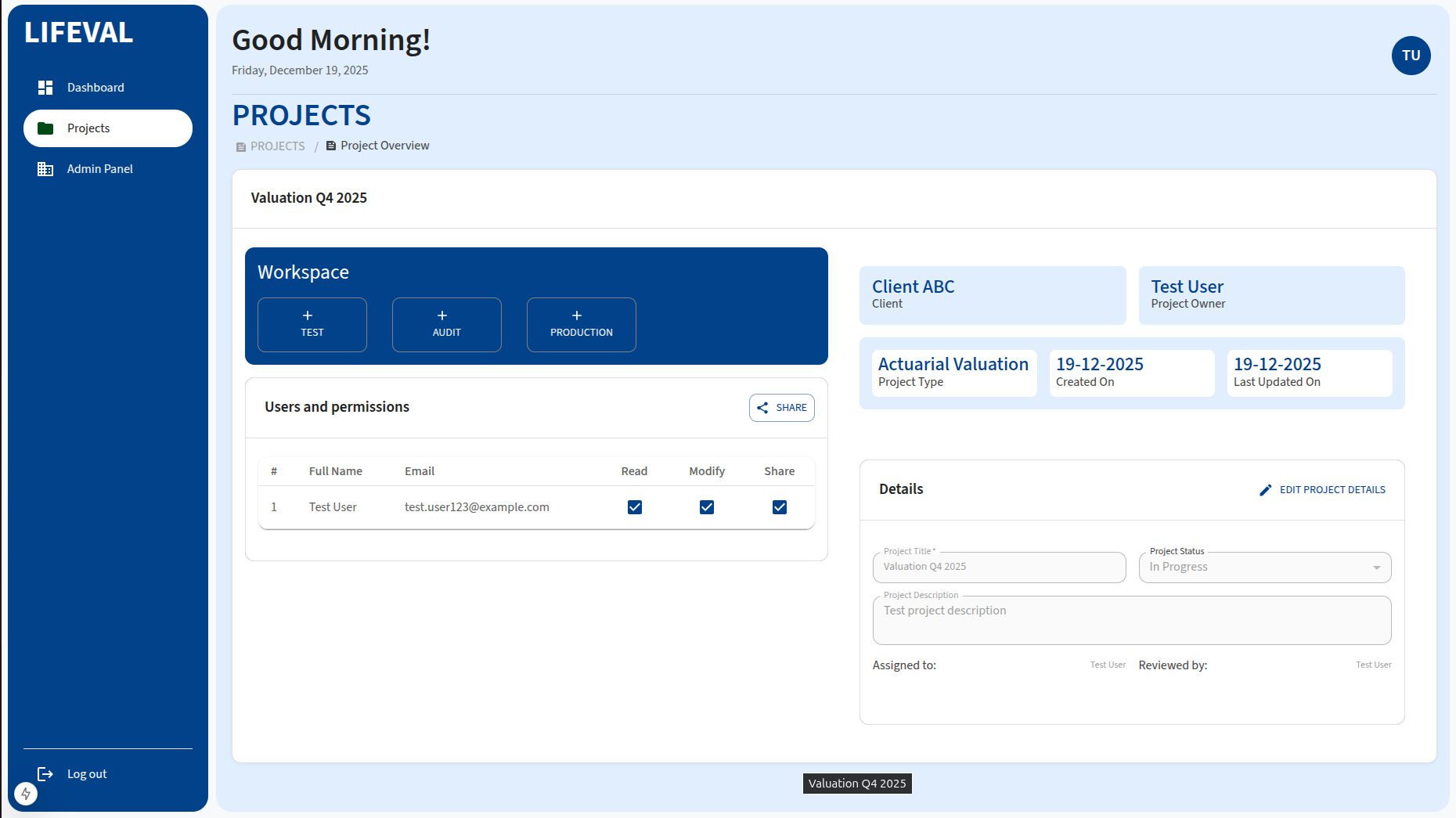1456x818 pixels.
Task: Click the Projects folder icon in sidebar
Action: [x=45, y=128]
